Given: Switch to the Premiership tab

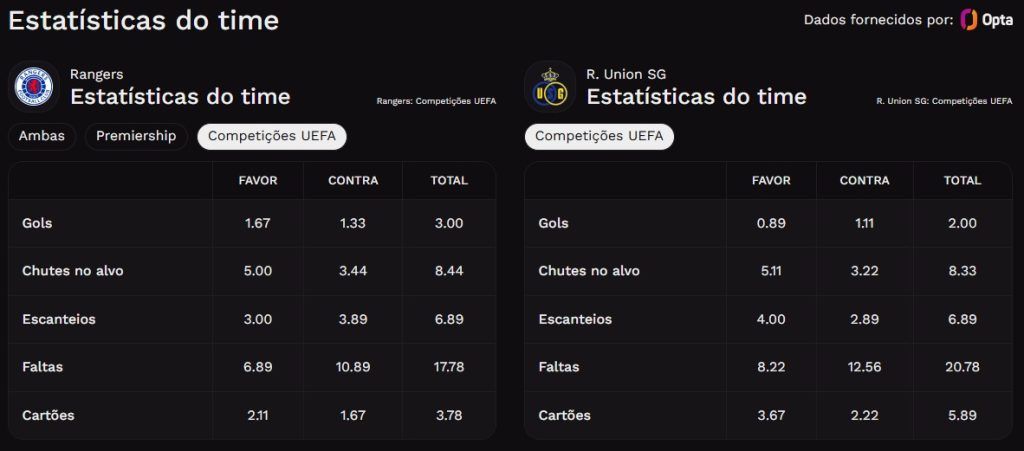Looking at the screenshot, I should point(136,136).
